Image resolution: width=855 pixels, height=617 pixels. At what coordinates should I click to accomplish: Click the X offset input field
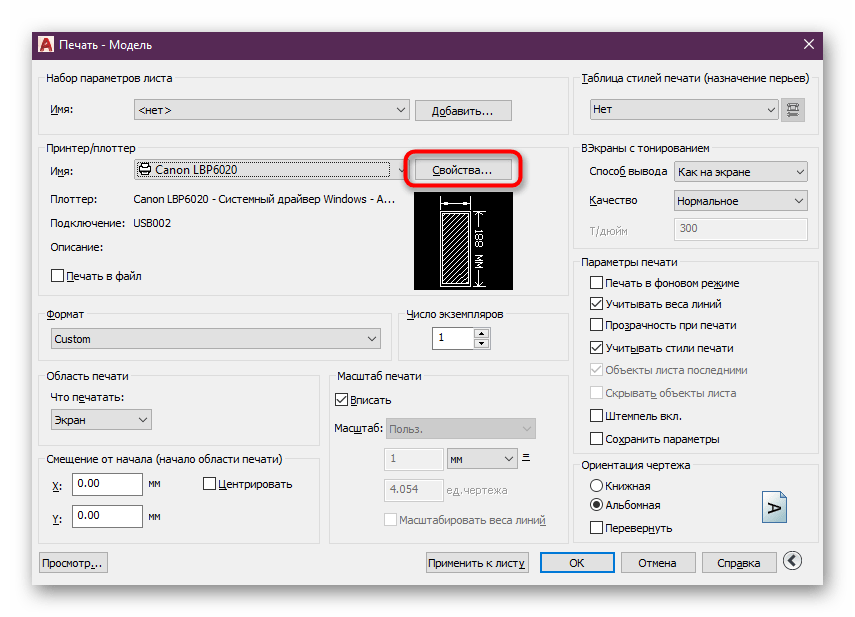coord(107,484)
